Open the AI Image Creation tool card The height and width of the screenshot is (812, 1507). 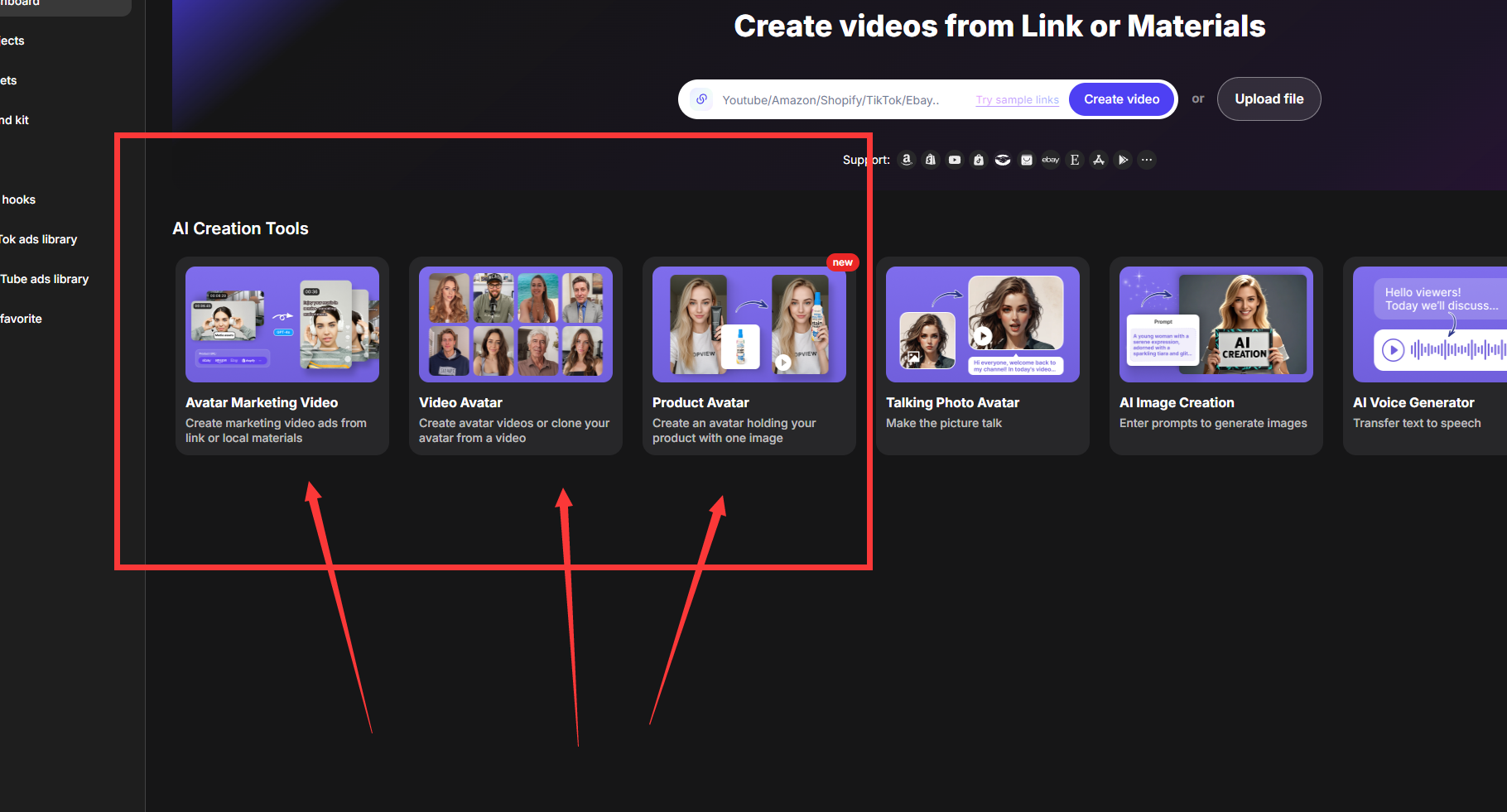1216,356
